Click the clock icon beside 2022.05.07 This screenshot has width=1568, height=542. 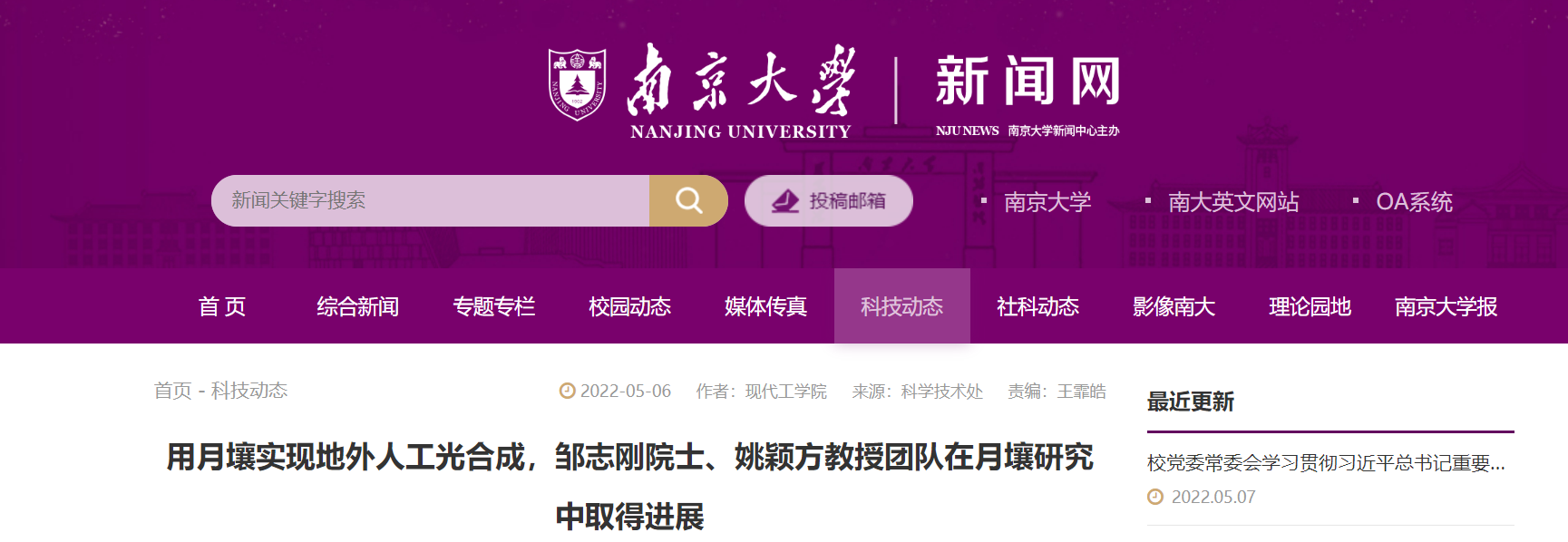[x=1155, y=497]
